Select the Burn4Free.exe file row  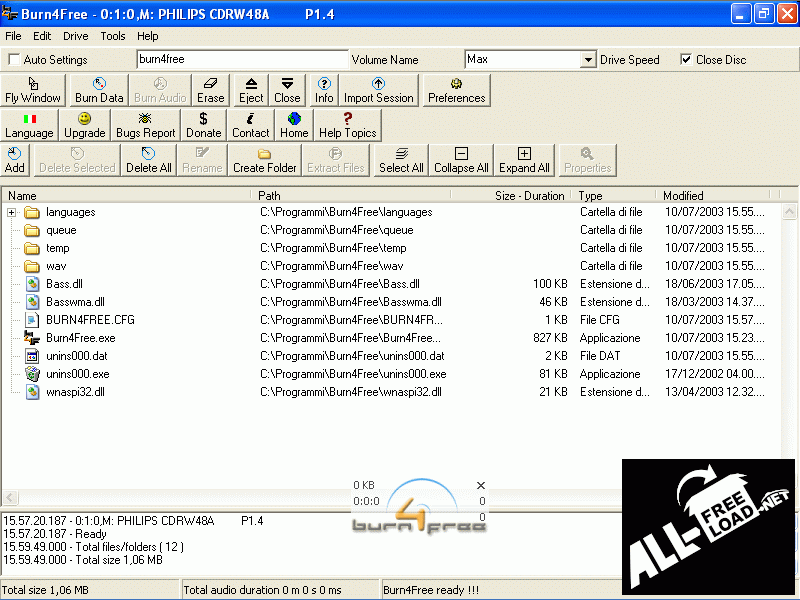tap(80, 338)
